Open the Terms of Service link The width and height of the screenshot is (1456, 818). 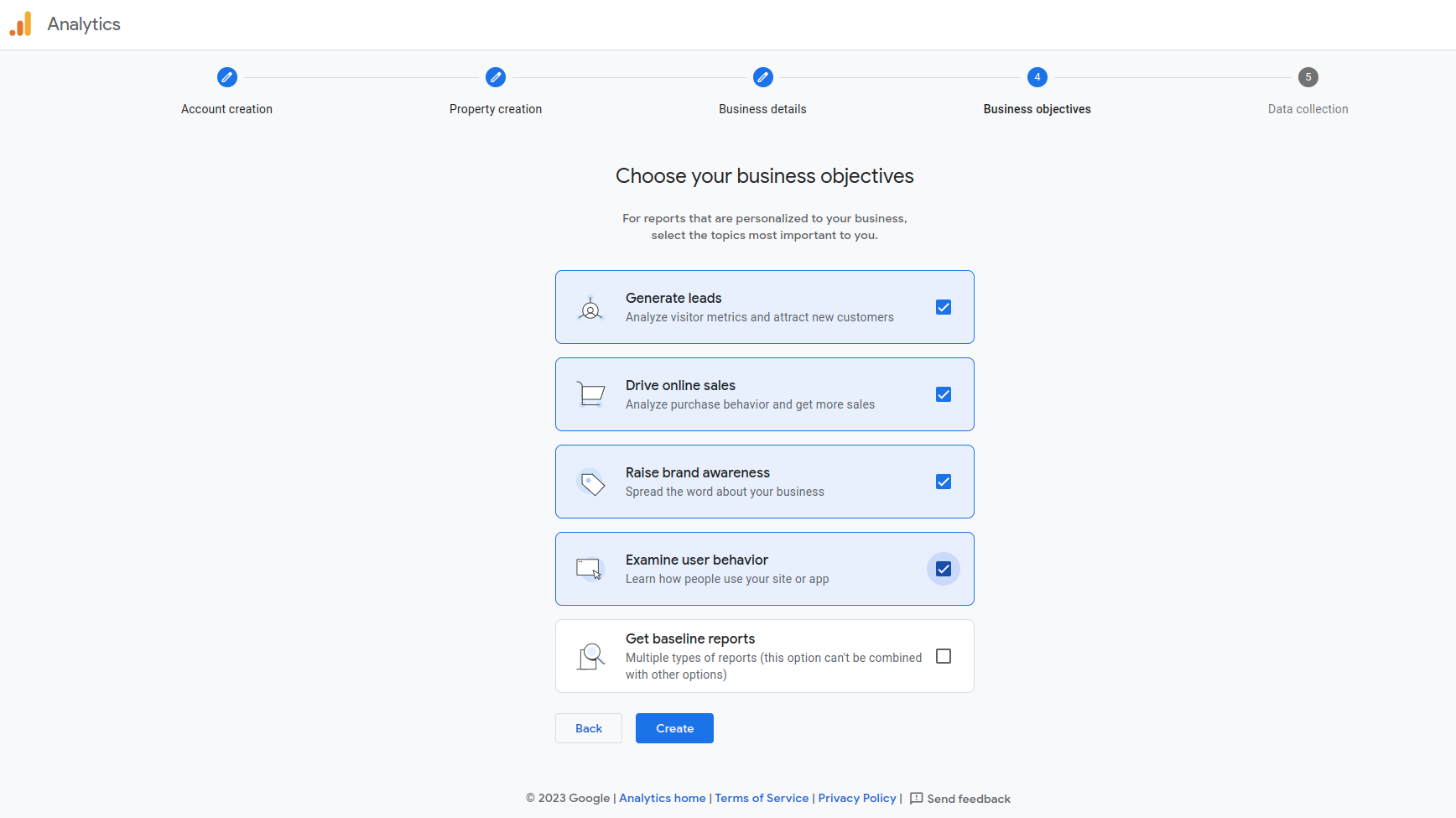[762, 798]
